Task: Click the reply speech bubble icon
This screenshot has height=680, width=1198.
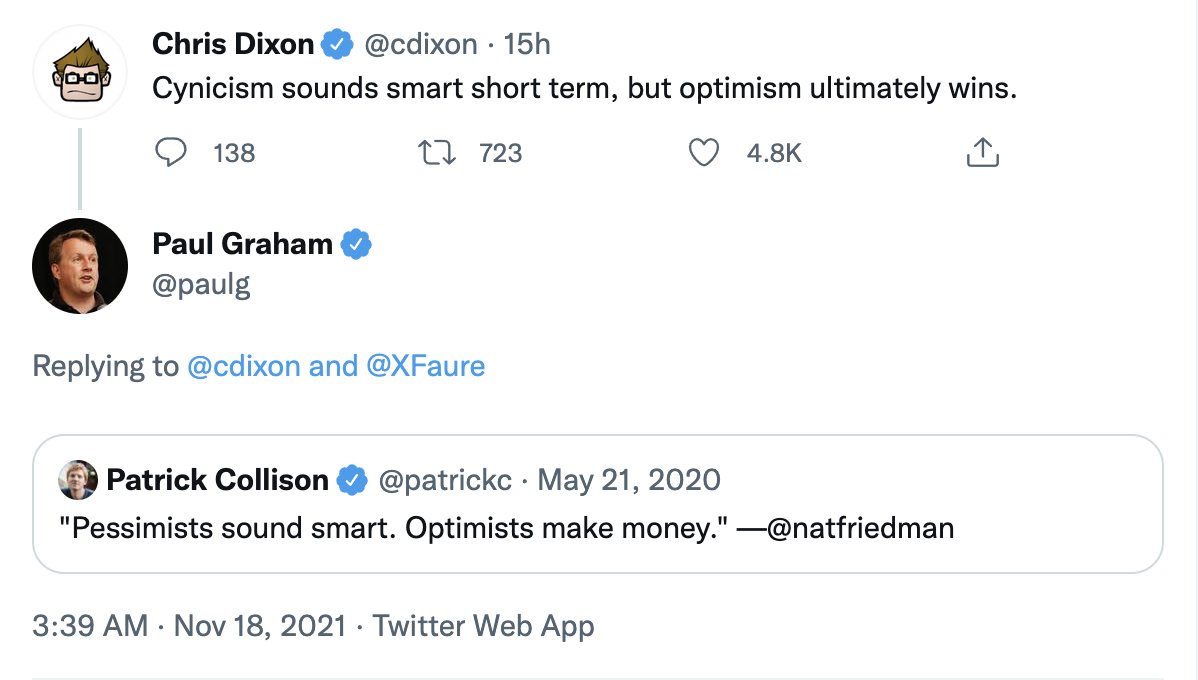Action: [172, 153]
